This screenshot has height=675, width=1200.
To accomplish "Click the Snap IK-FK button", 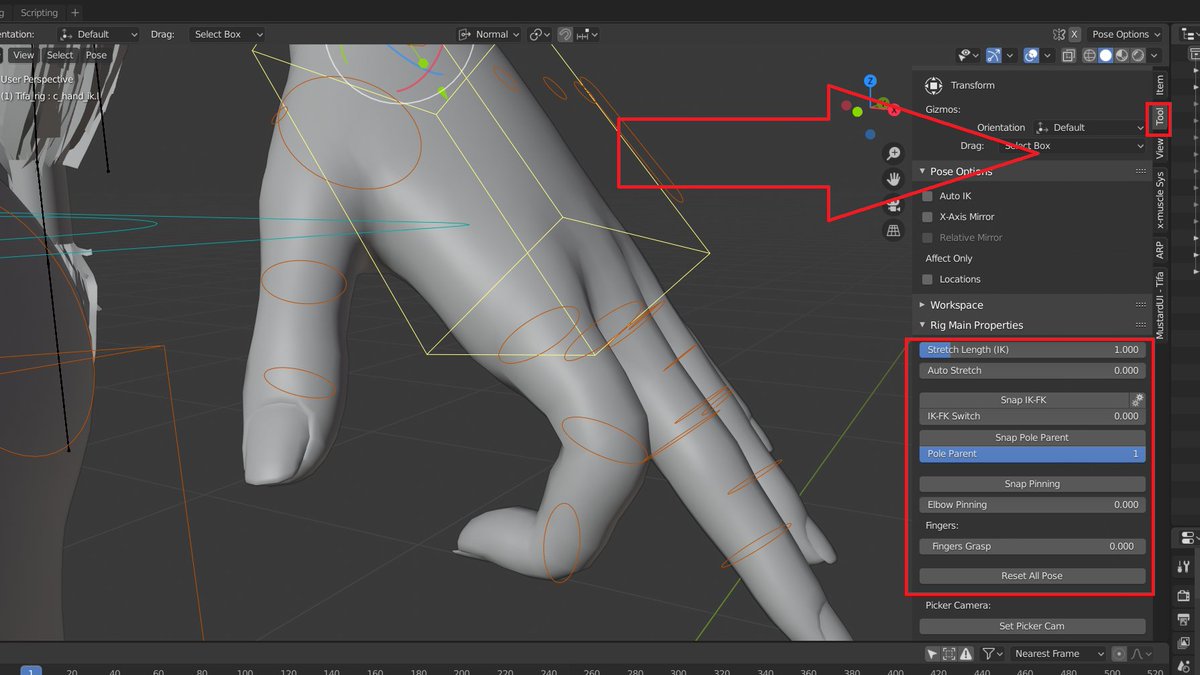I will click(x=1024, y=400).
